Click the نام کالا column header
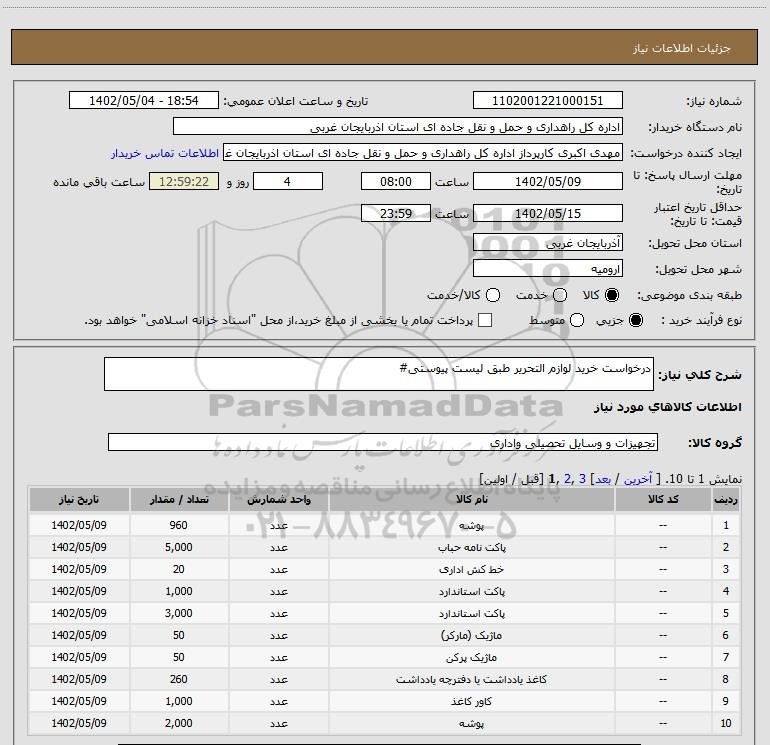This screenshot has width=770, height=745. coord(471,499)
